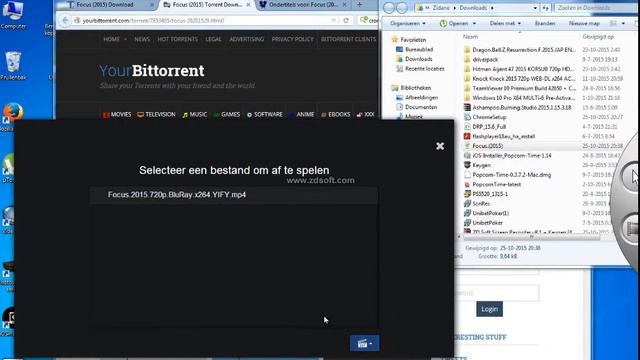Screen dimensions: 640x360
Task: Browse the MOVIES category
Action: point(117,115)
